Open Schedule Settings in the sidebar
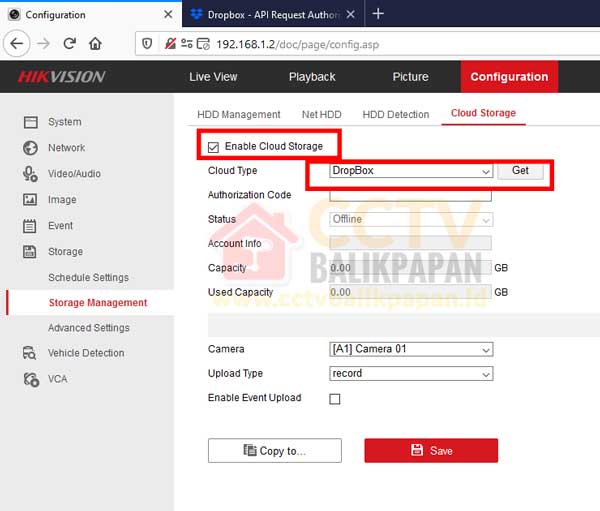Viewport: 600px width, 511px height. [x=88, y=278]
